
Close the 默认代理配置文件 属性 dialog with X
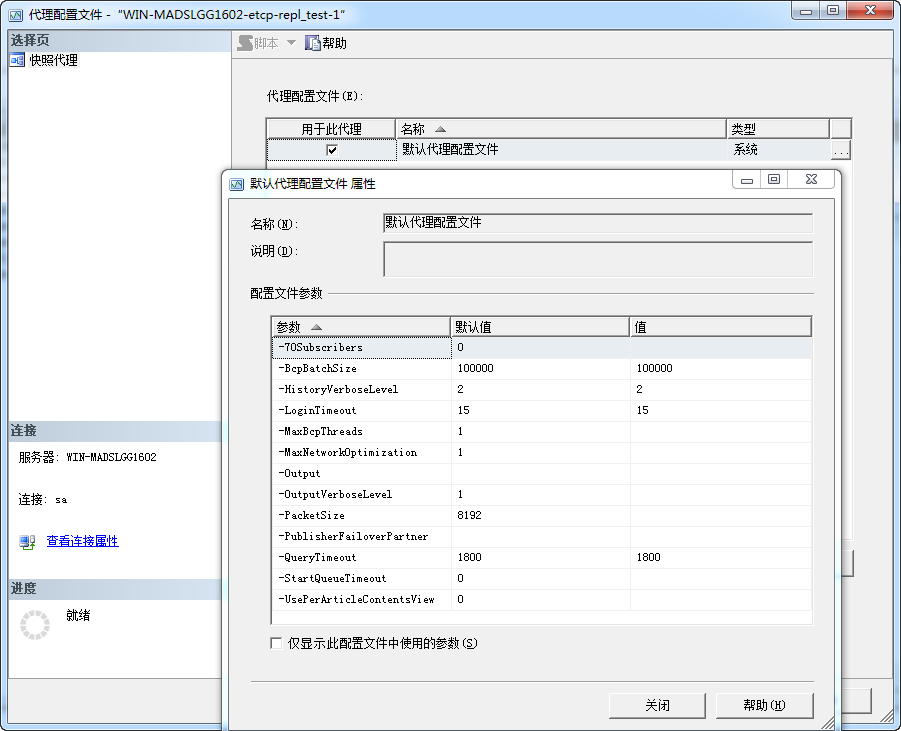click(x=811, y=179)
